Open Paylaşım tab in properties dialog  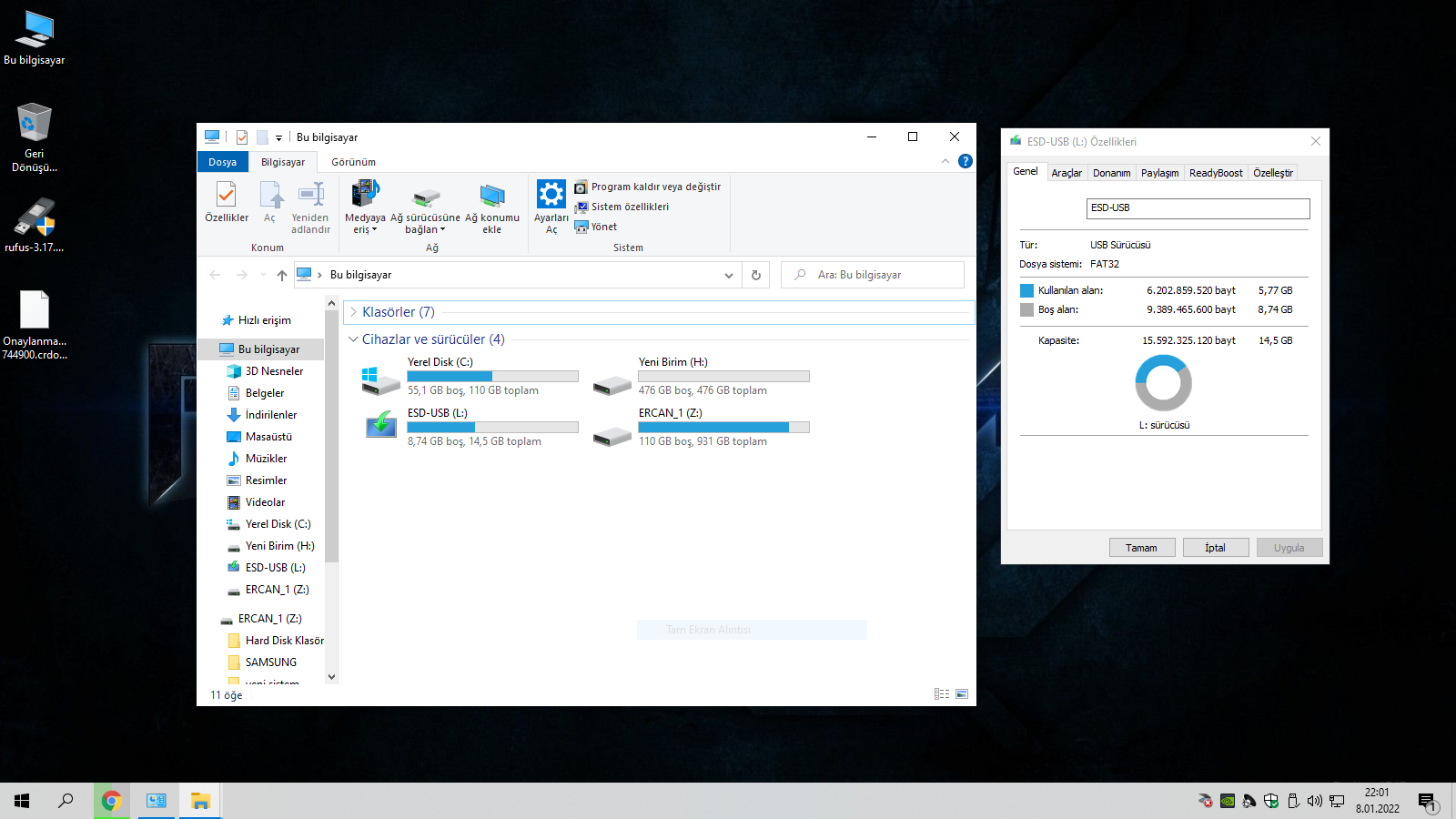click(1159, 173)
